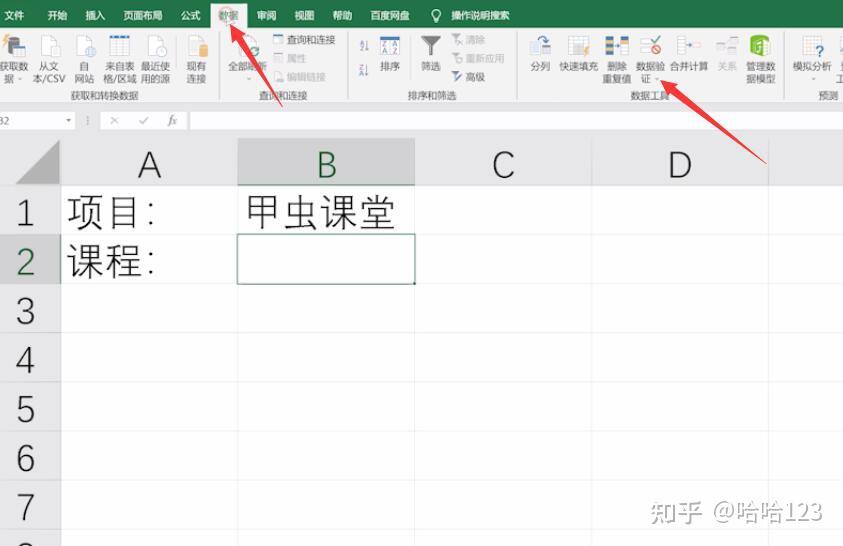Viewport: 843px width, 546px height.
Task: Select column C header
Action: 503,164
